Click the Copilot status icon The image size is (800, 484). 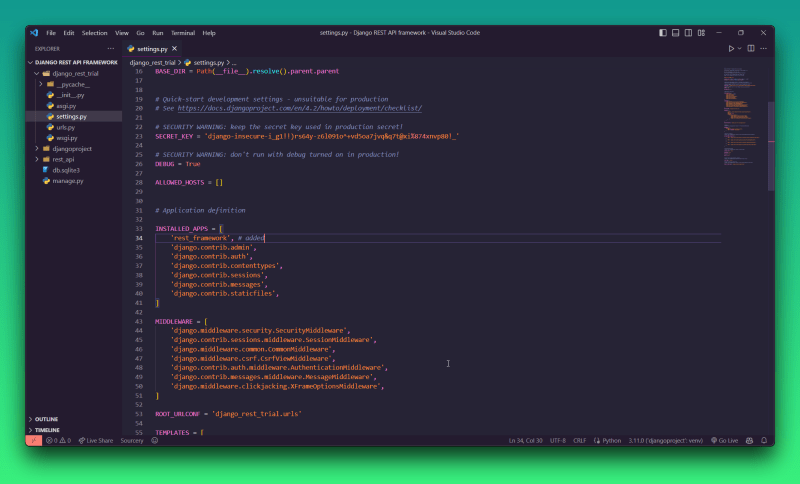(749, 441)
